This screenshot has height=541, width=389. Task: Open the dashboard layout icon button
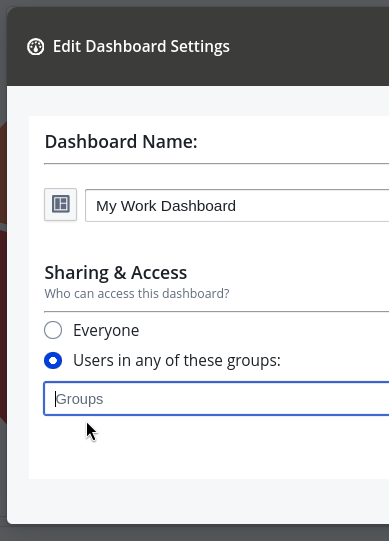coord(60,204)
